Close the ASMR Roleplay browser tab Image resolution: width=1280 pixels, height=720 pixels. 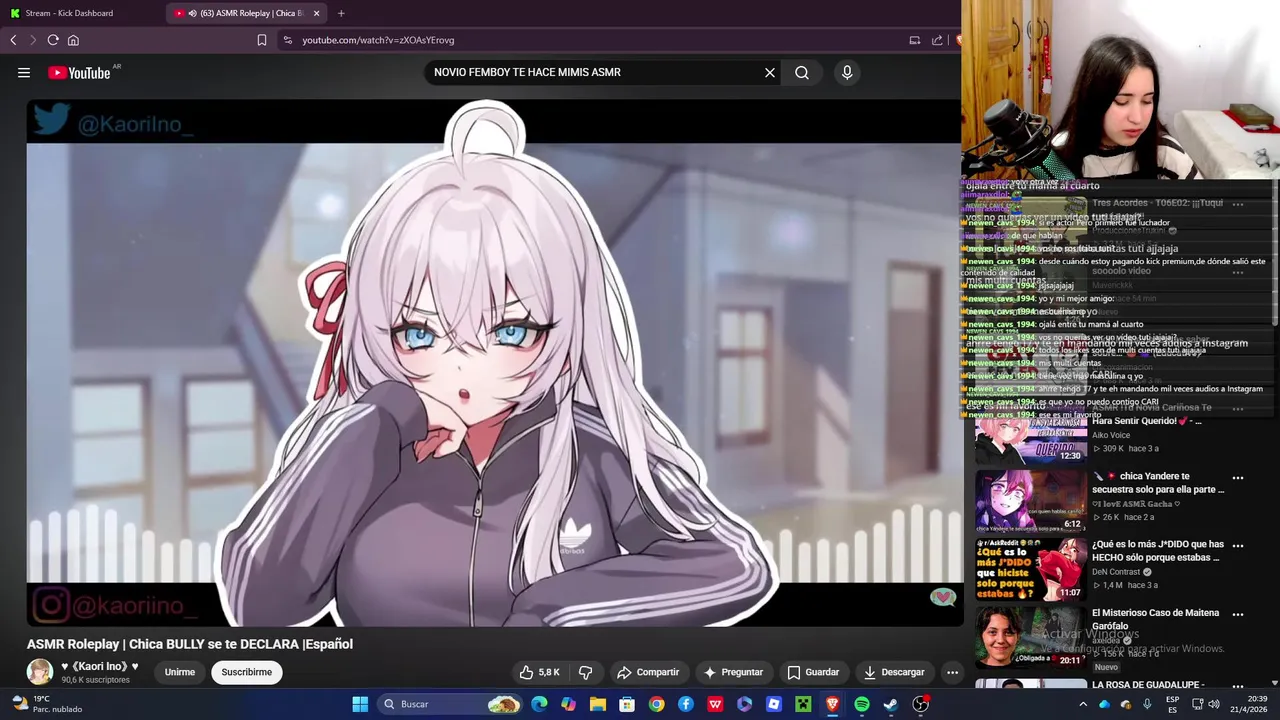coord(316,13)
